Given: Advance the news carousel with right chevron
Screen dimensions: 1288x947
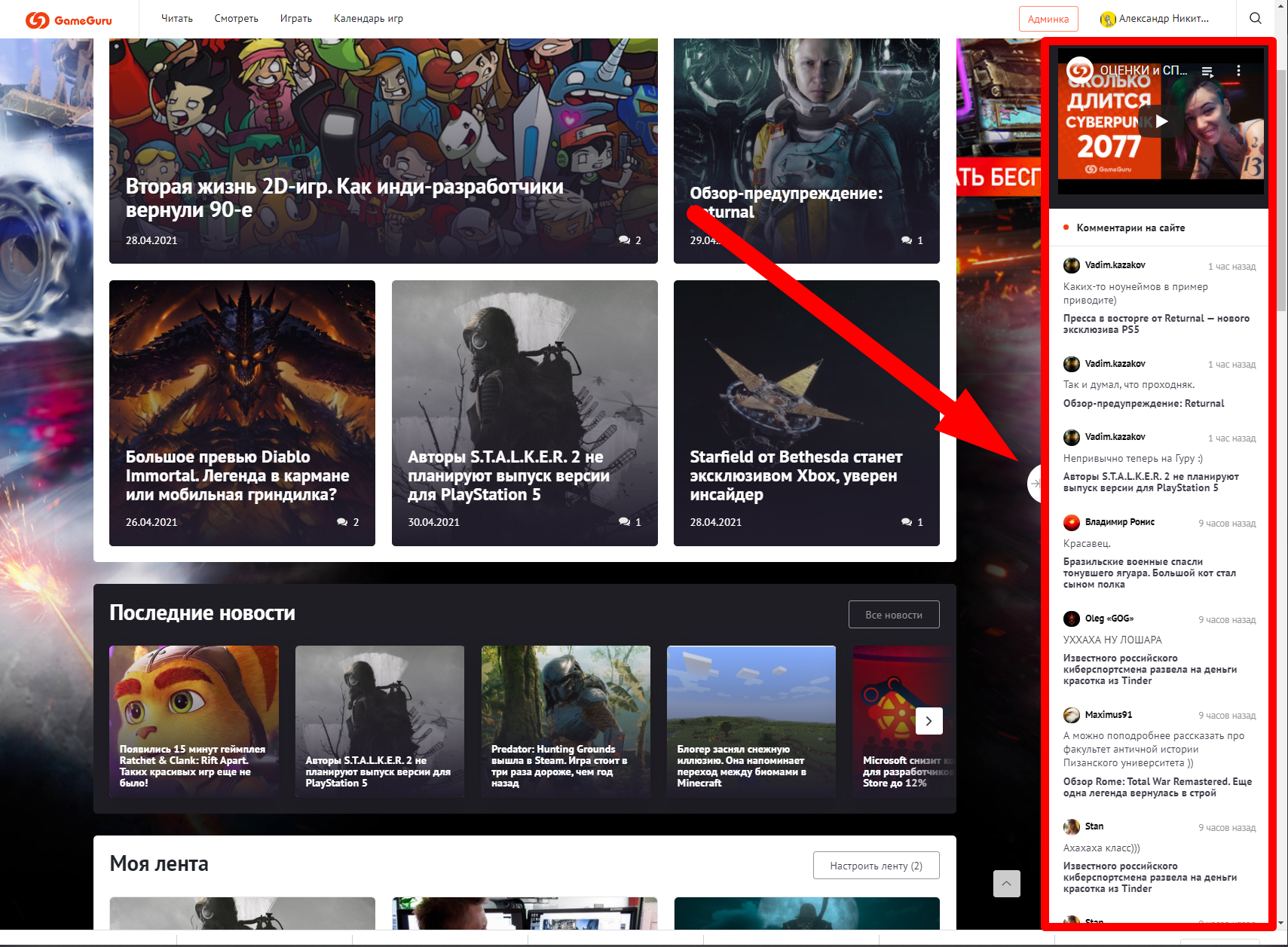Looking at the screenshot, I should point(929,721).
